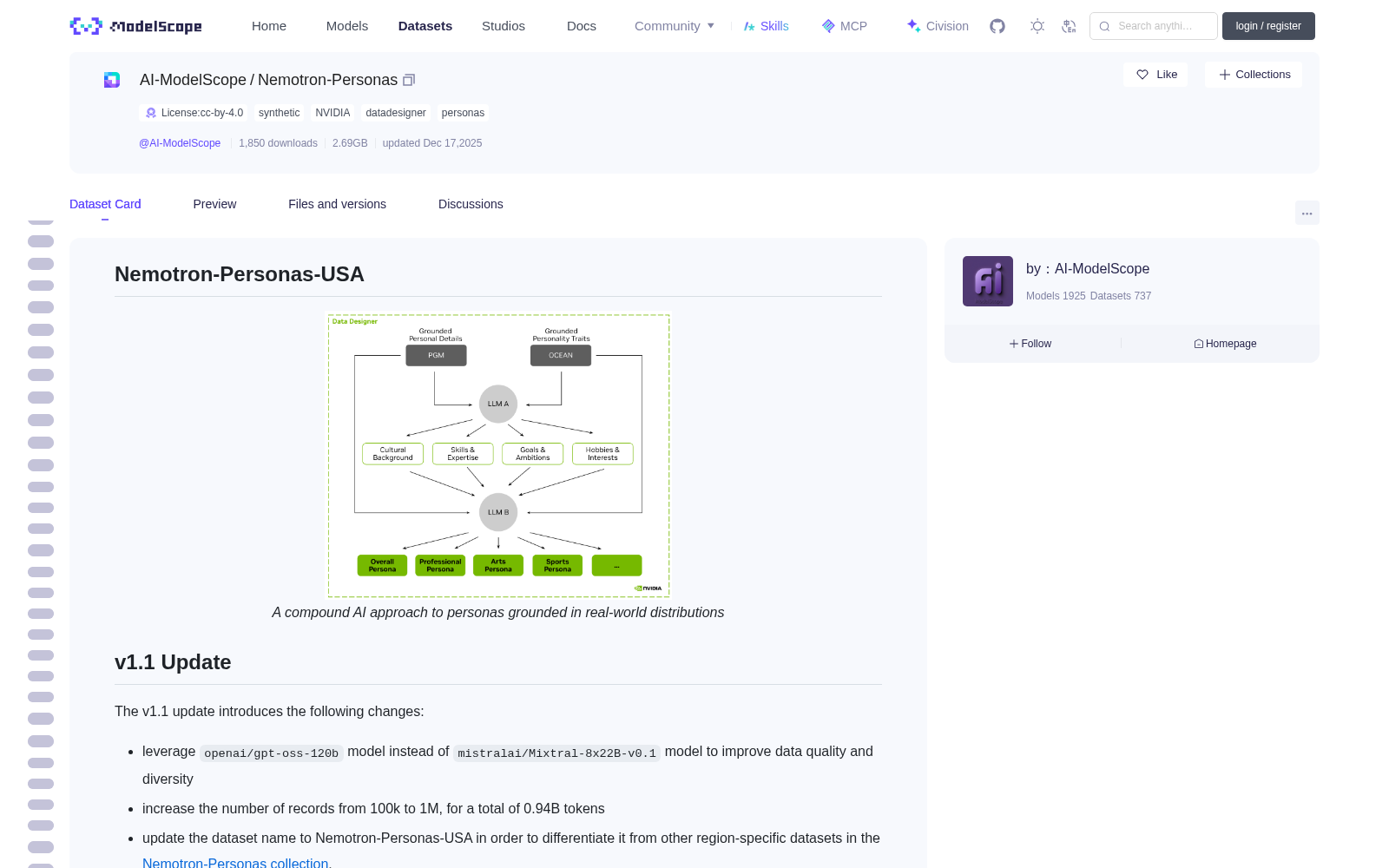Switch to the Preview tab
Screen dimensions: 1389x868
coord(214,204)
